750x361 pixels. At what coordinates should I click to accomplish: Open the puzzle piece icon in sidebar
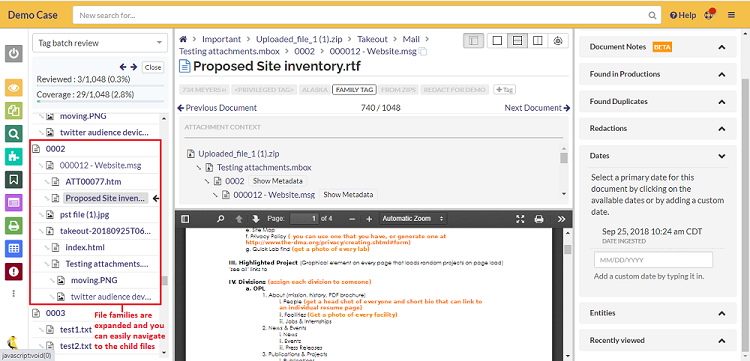pos(14,157)
